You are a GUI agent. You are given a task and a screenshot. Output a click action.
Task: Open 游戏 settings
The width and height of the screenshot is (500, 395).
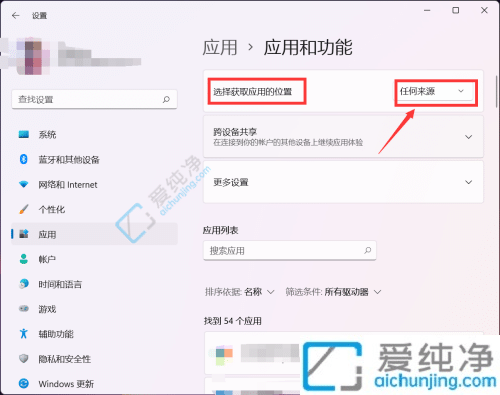coord(94,309)
